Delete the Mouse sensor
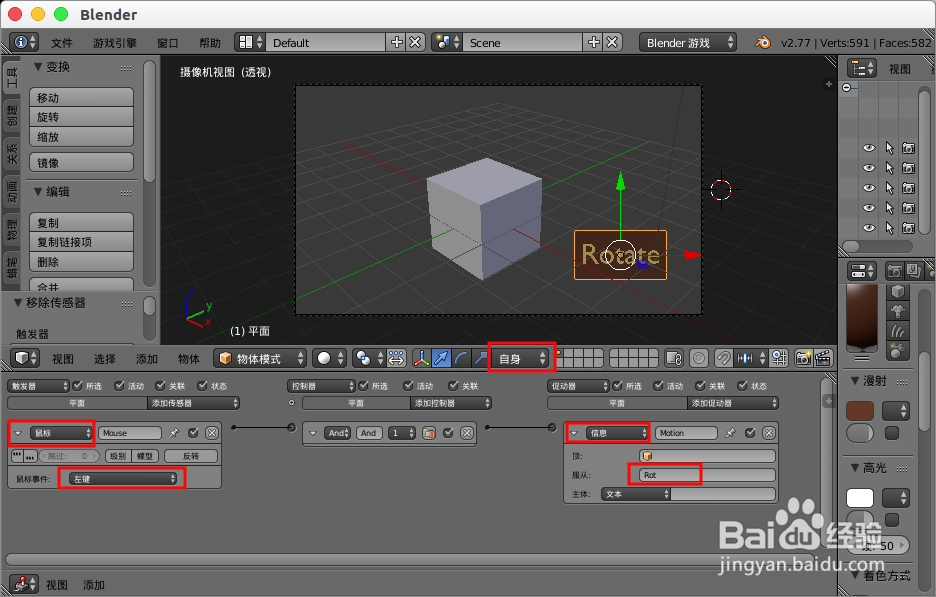 212,433
